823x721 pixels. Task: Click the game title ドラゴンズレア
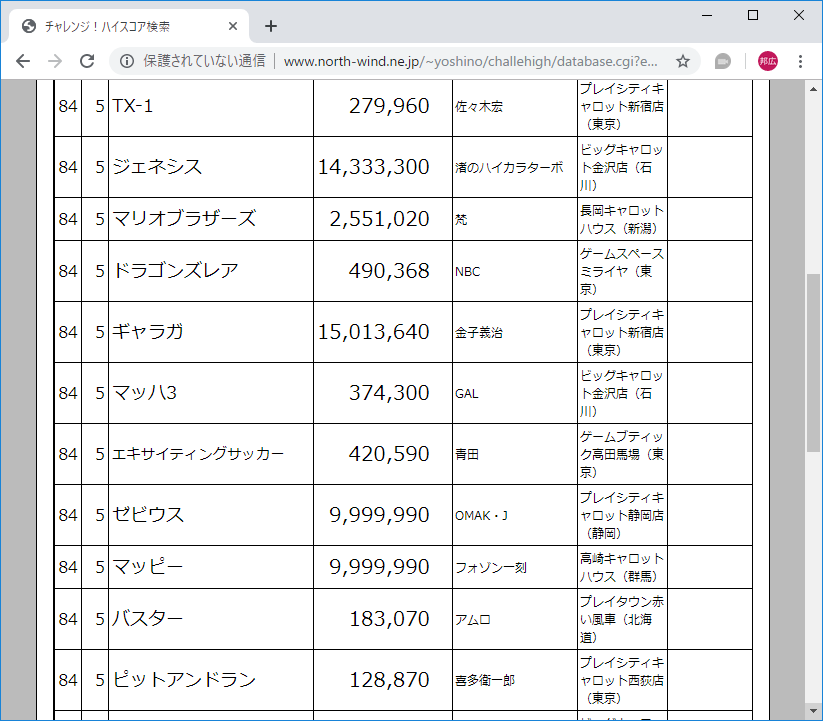point(175,271)
